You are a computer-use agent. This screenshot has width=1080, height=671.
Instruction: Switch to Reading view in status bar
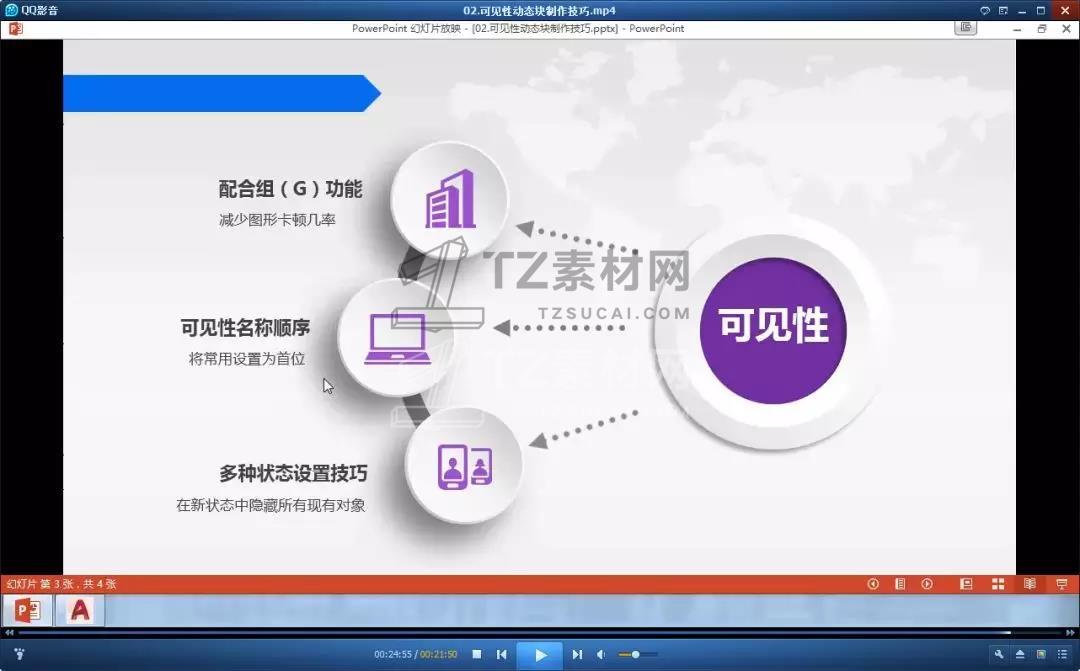point(1030,584)
